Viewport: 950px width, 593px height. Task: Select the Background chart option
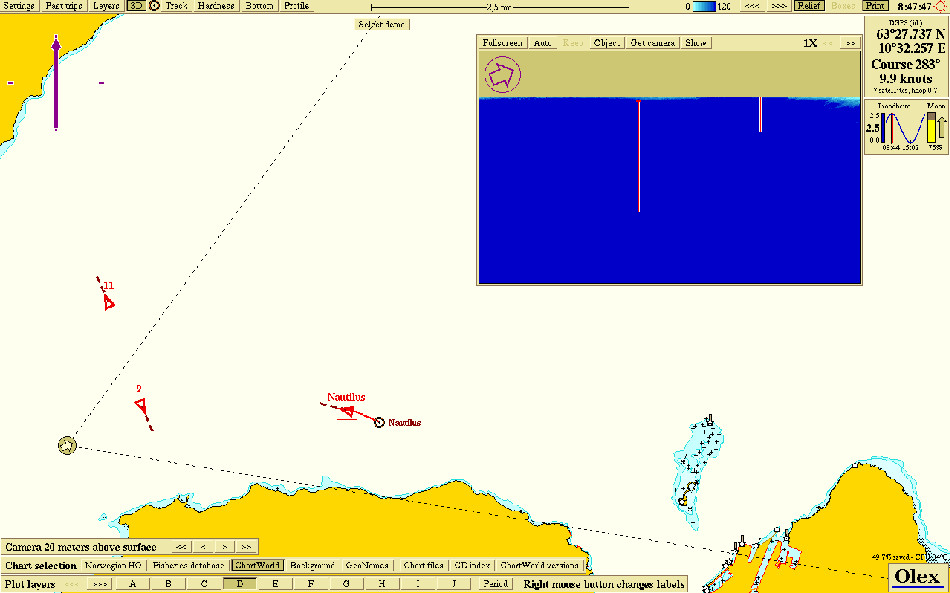312,566
